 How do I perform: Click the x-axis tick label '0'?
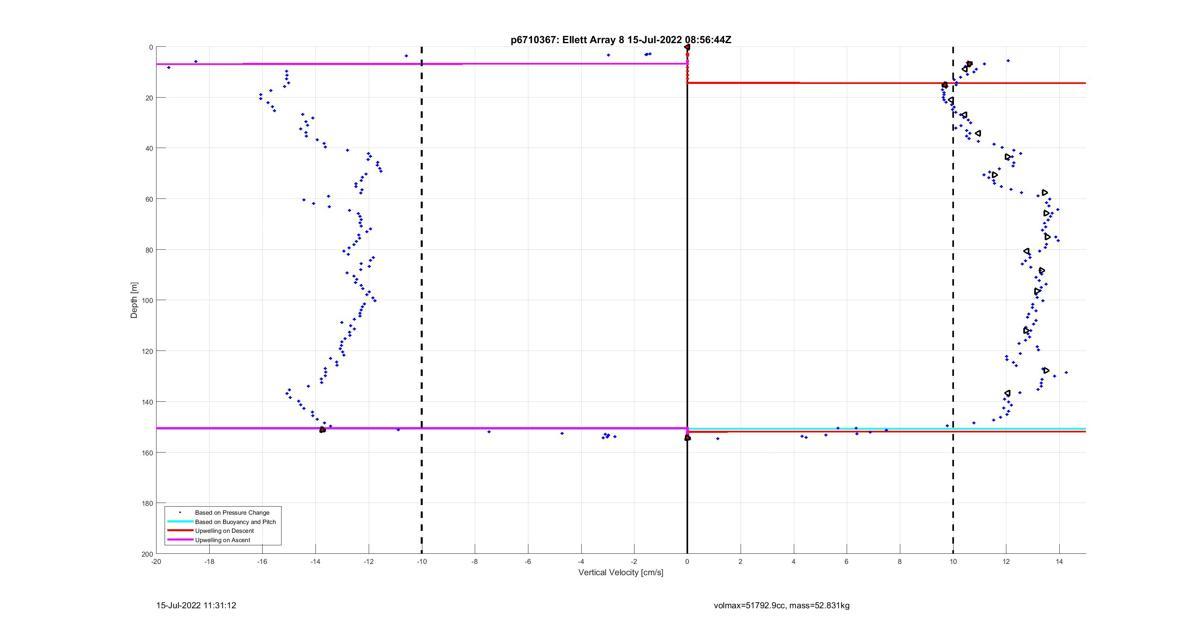[x=687, y=561]
